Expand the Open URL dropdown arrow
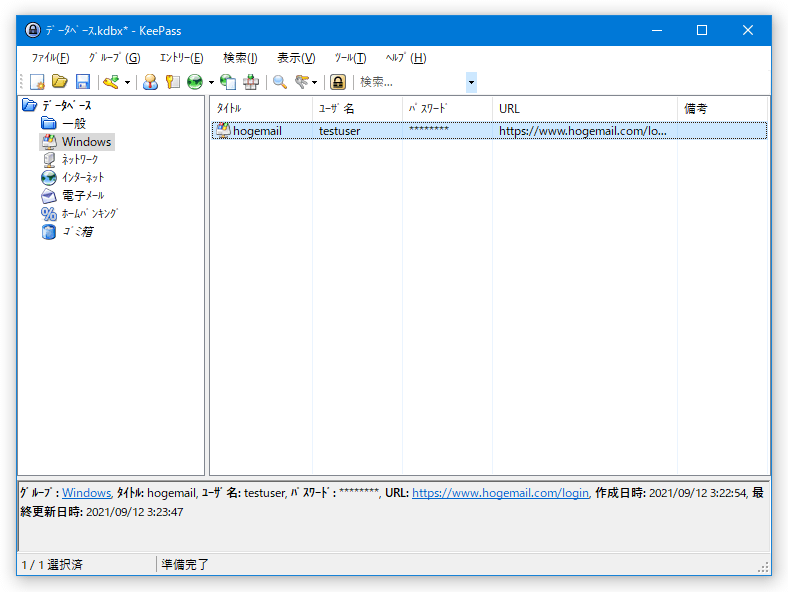The width and height of the screenshot is (788, 592). 211,82
